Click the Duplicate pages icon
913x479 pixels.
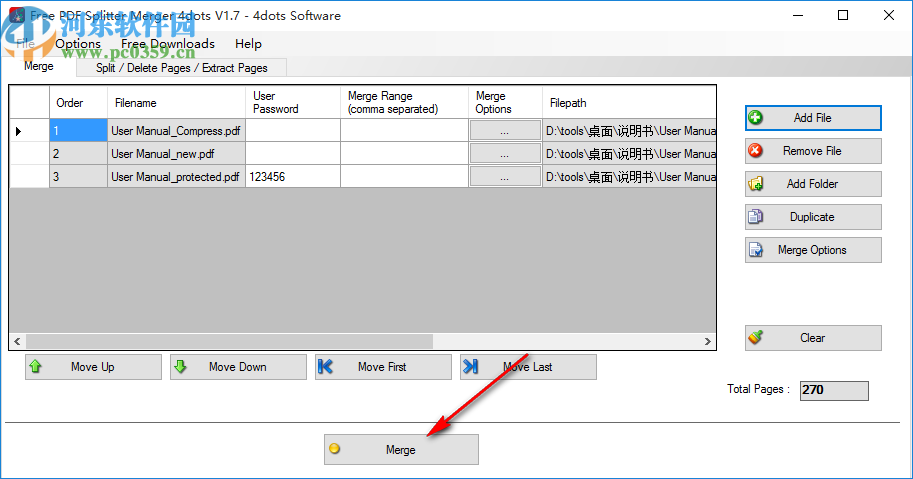(x=755, y=217)
